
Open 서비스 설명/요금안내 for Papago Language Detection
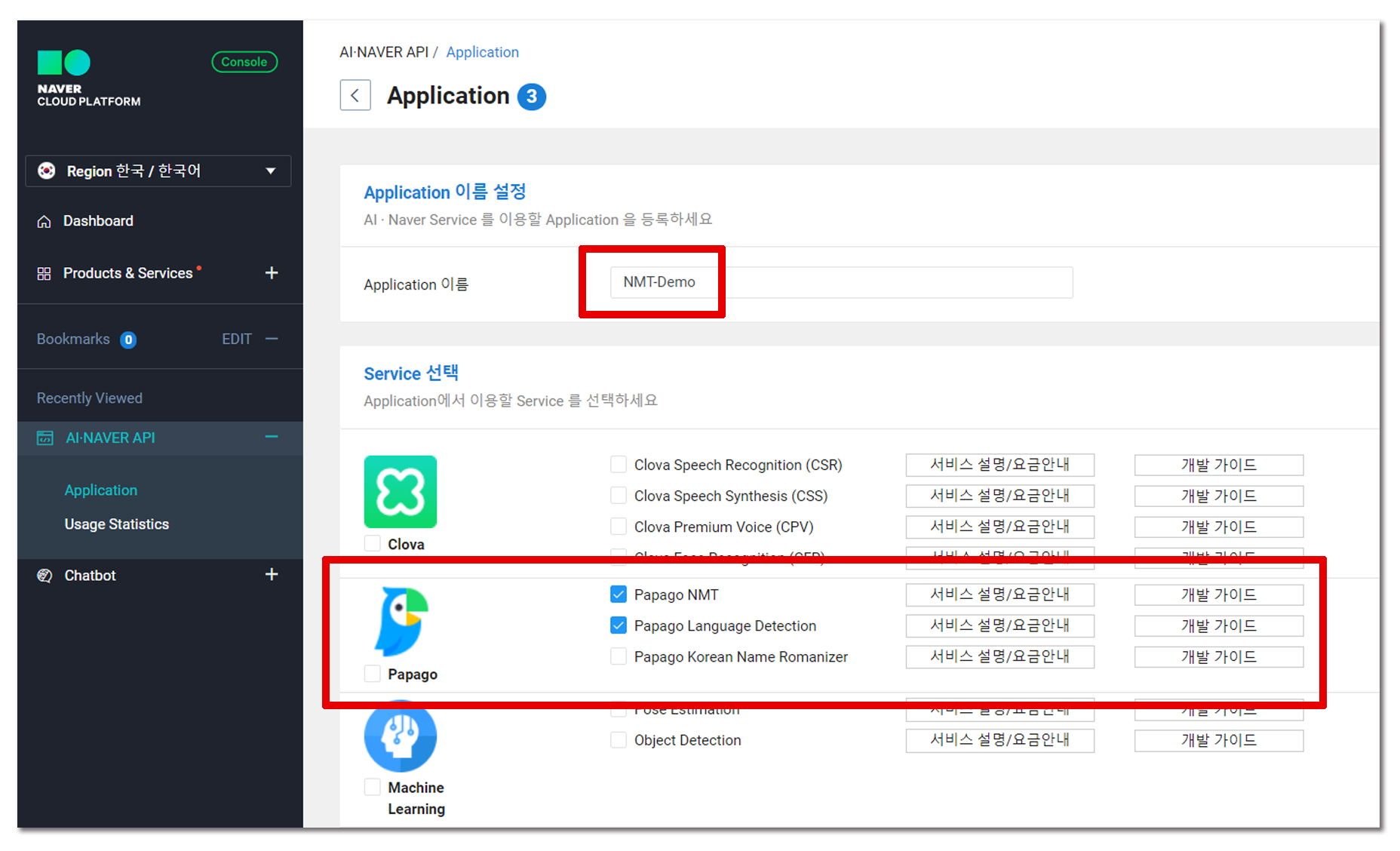1000,625
